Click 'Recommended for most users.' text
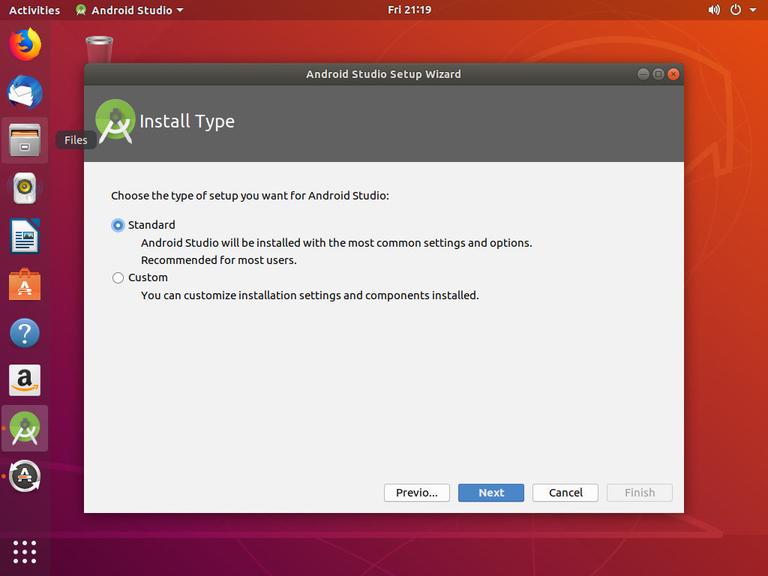This screenshot has height=576, width=768. point(219,260)
